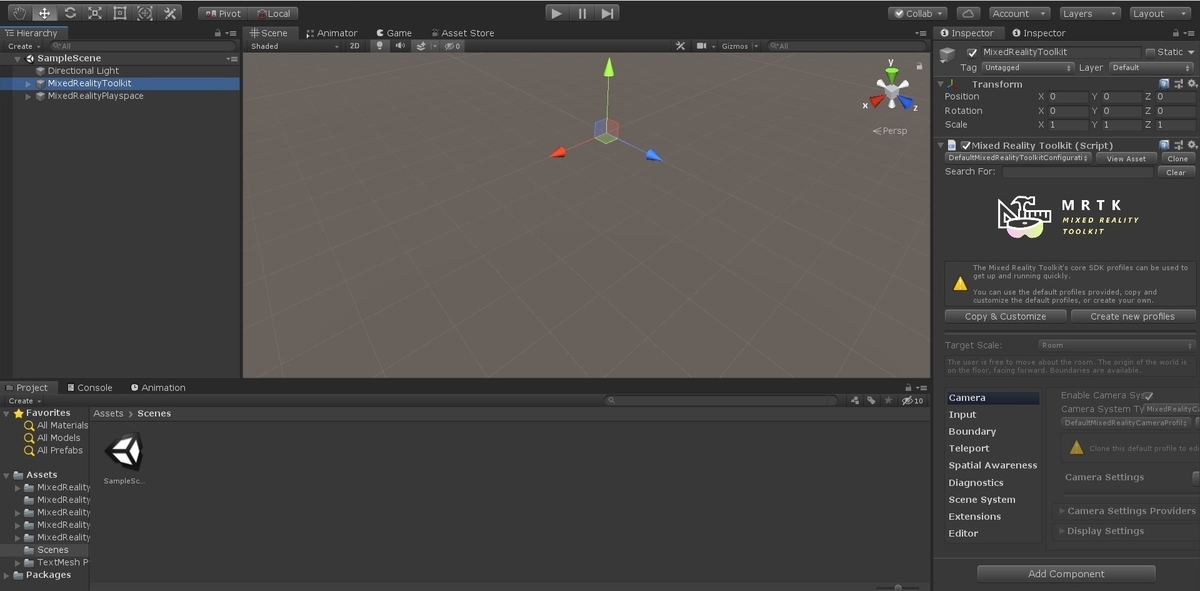Select the Move tool
1200x591 pixels.
(x=44, y=13)
